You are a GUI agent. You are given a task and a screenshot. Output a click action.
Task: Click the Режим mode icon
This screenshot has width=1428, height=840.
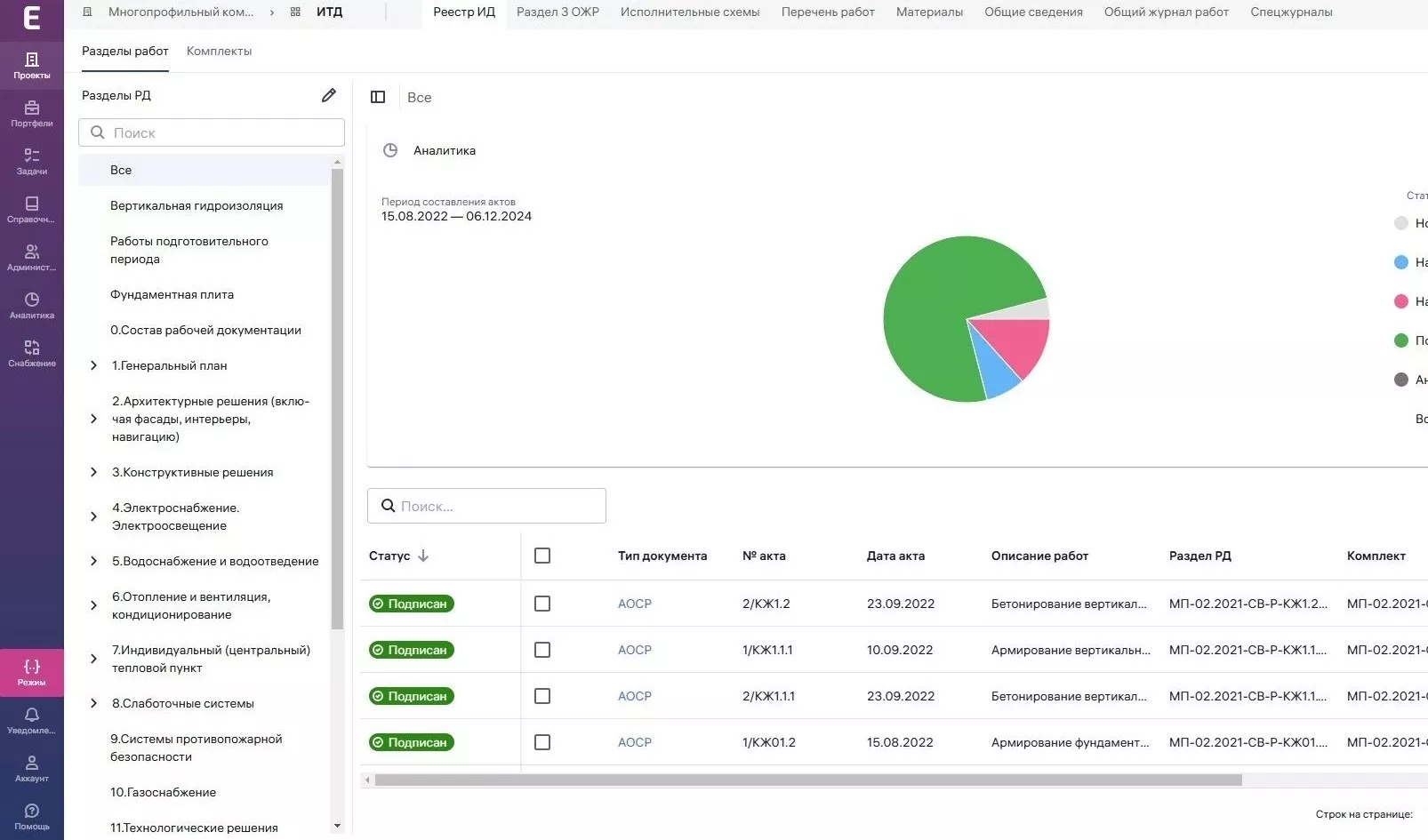[x=32, y=672]
